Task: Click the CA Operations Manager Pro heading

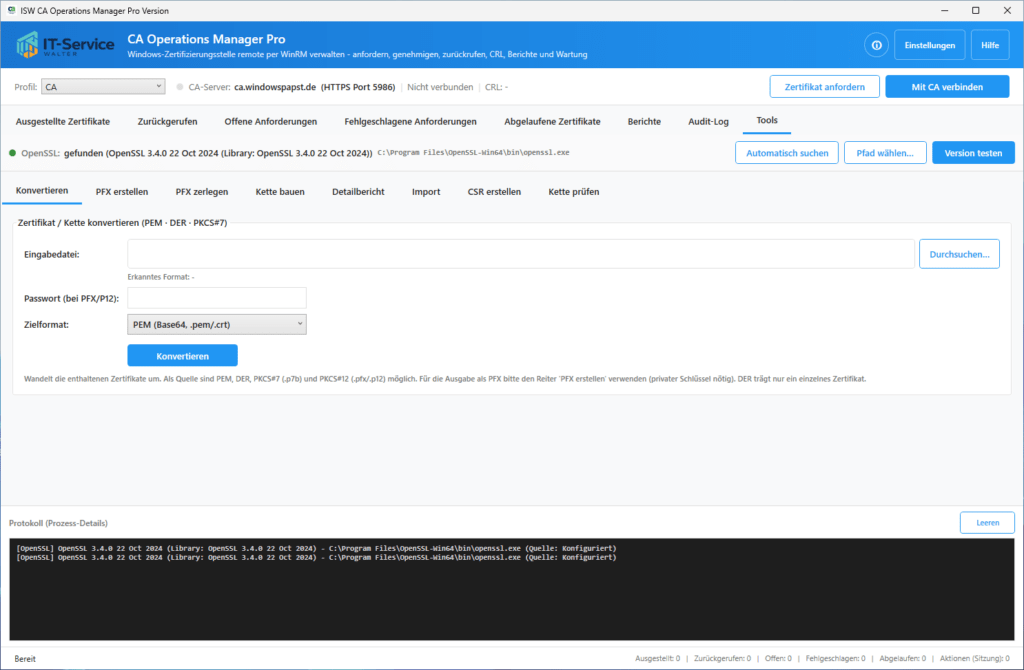Action: (206, 39)
